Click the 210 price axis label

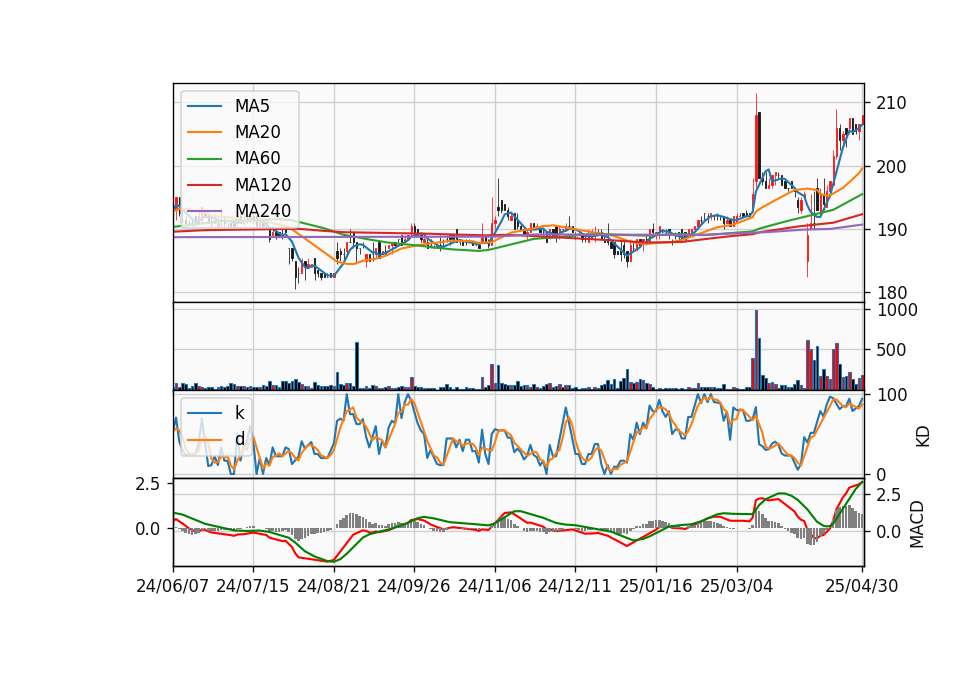(x=891, y=103)
